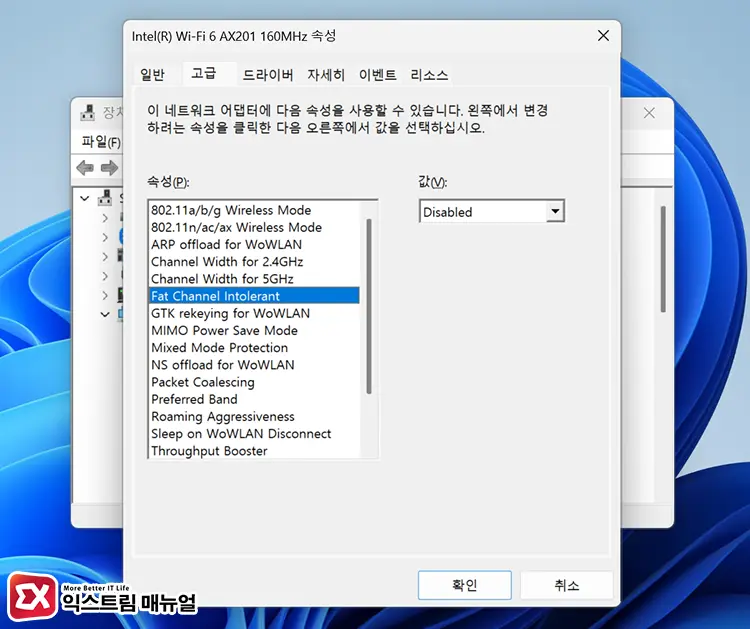
Task: Open the 이벤트 tab
Action: point(377,75)
